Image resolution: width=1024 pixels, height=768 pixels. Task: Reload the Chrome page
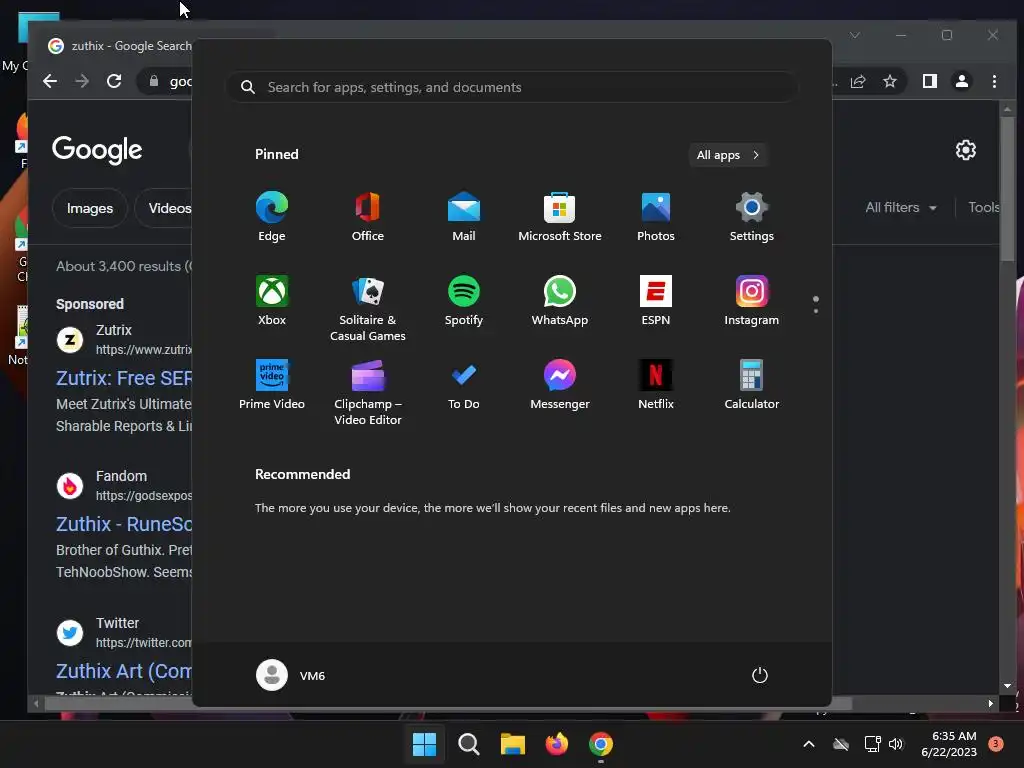tap(114, 81)
